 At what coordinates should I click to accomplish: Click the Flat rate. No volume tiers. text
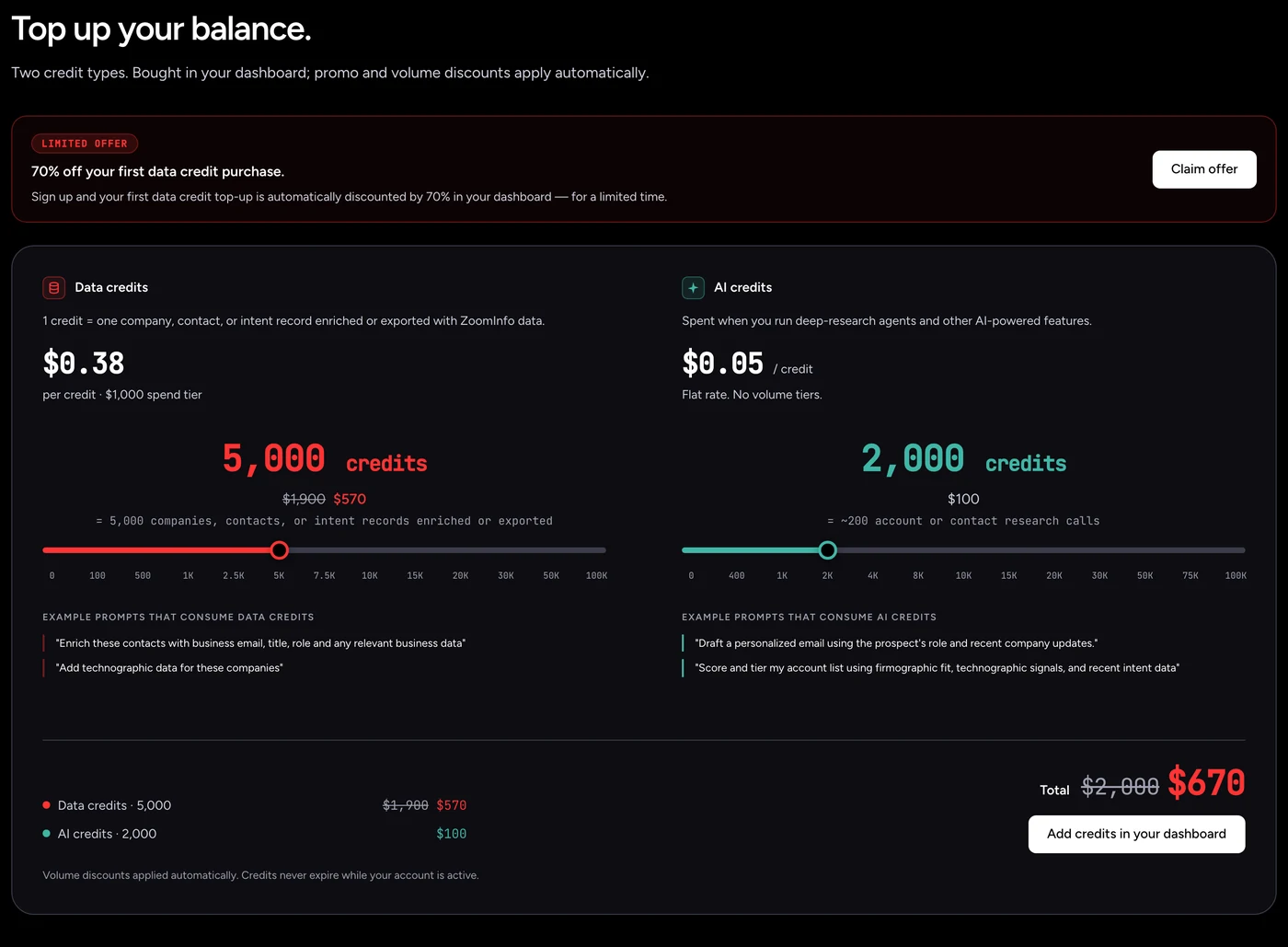[x=752, y=395]
